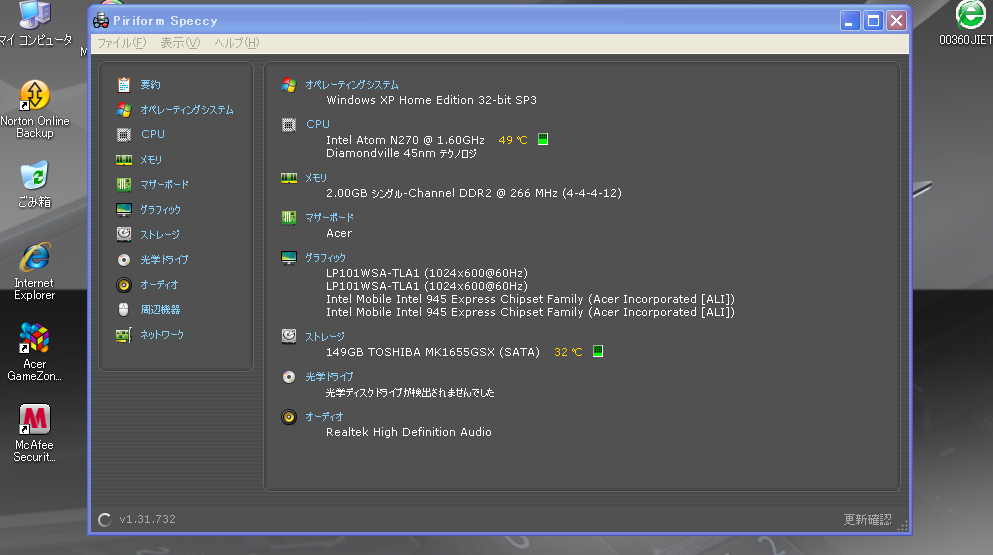Open the 要約 summary icon in sidebar
This screenshot has height=555, width=993.
pyautogui.click(x=123, y=84)
